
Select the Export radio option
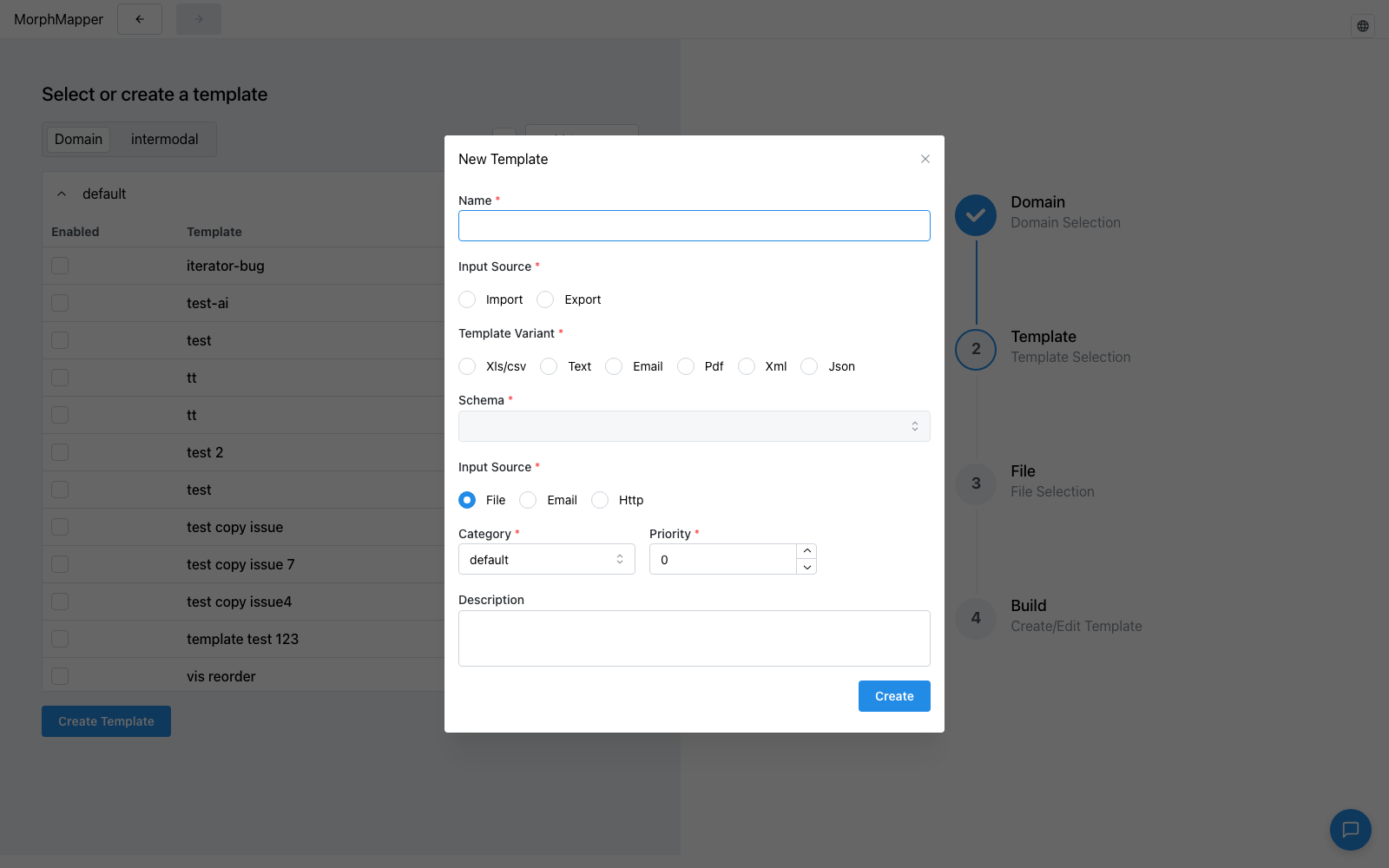[x=545, y=299]
